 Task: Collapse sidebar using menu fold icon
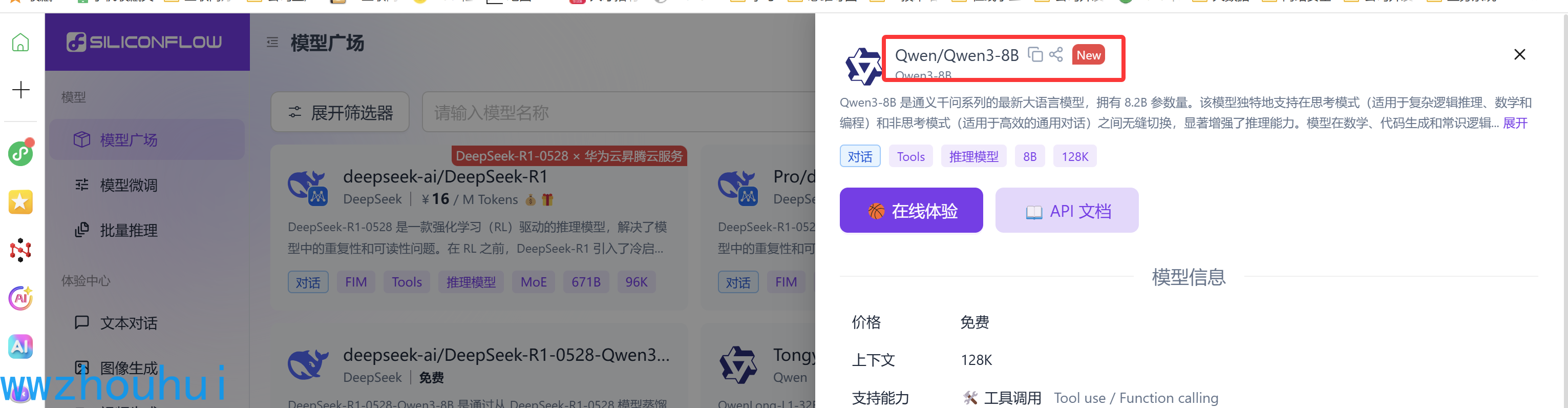[272, 42]
